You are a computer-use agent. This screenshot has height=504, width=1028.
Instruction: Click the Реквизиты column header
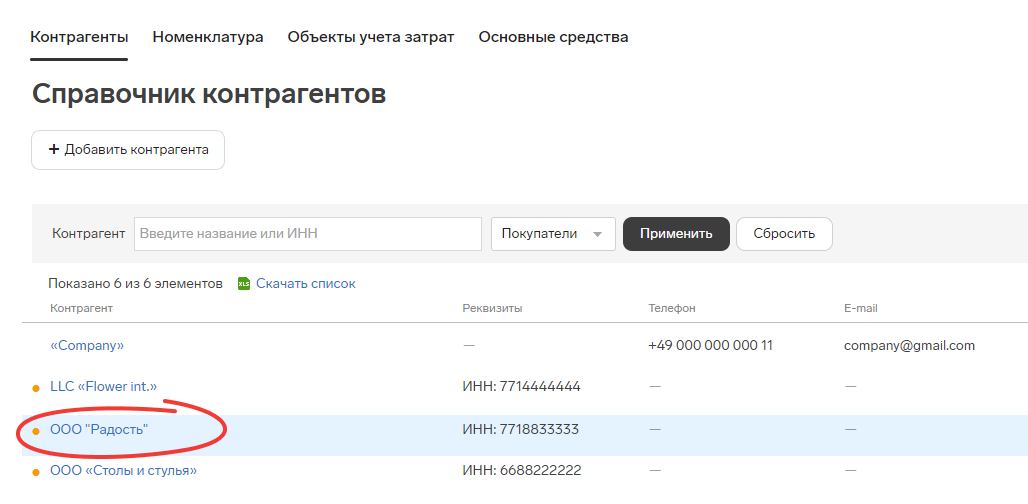pos(492,308)
